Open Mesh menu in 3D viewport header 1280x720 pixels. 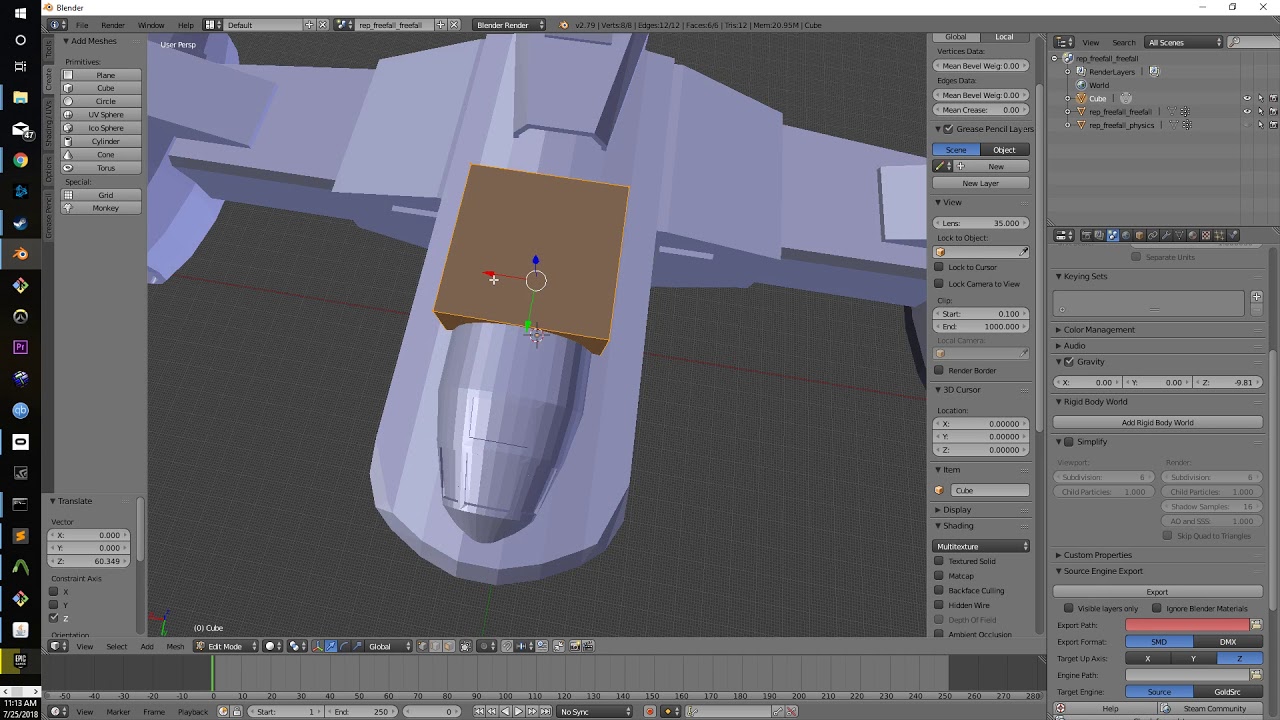point(175,646)
